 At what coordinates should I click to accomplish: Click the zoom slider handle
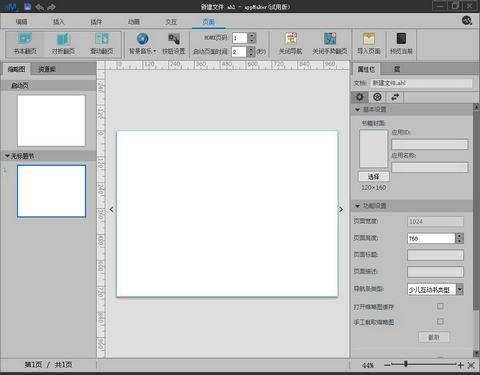[406, 364]
